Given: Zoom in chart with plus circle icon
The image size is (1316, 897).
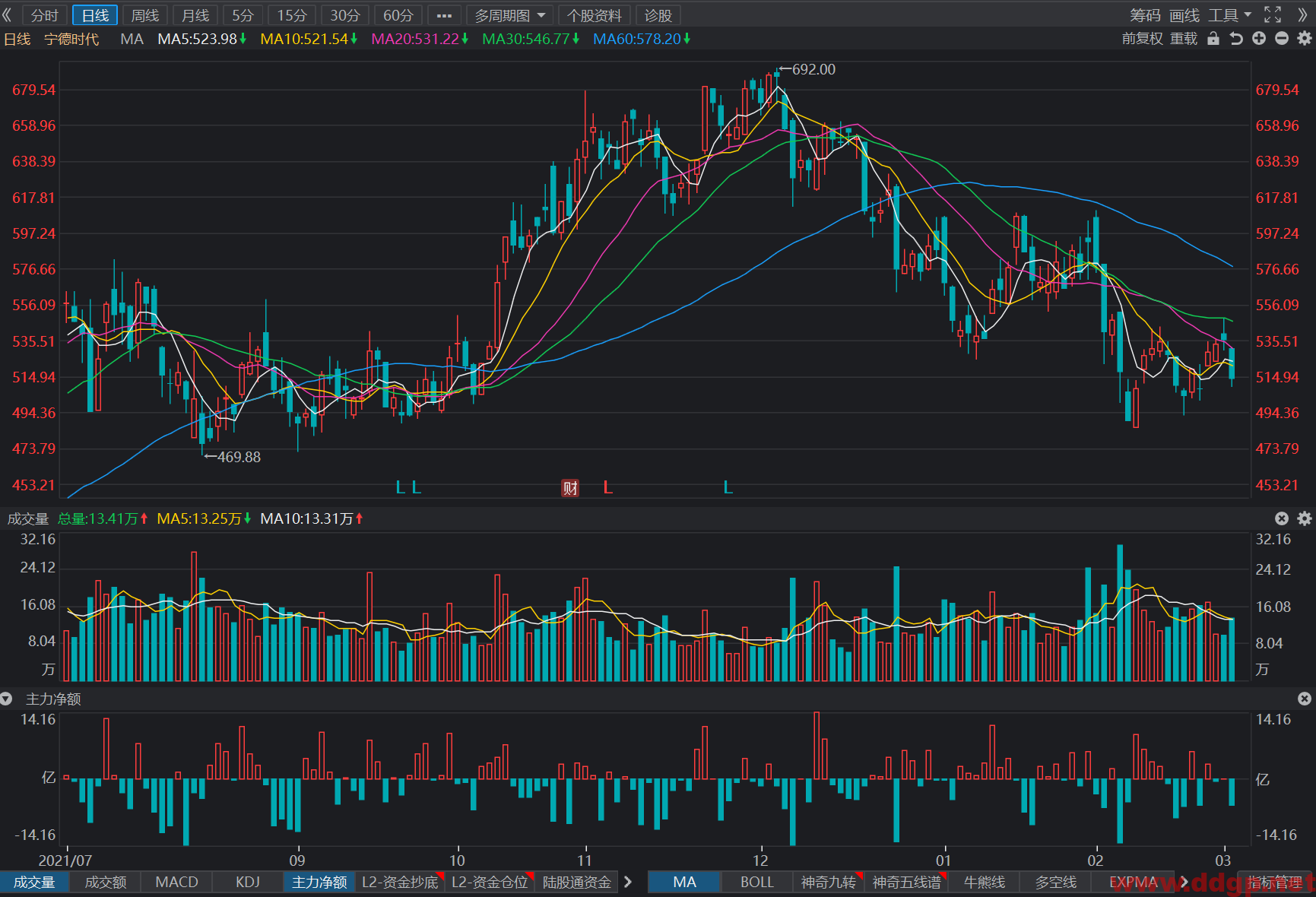Looking at the screenshot, I should [1259, 39].
